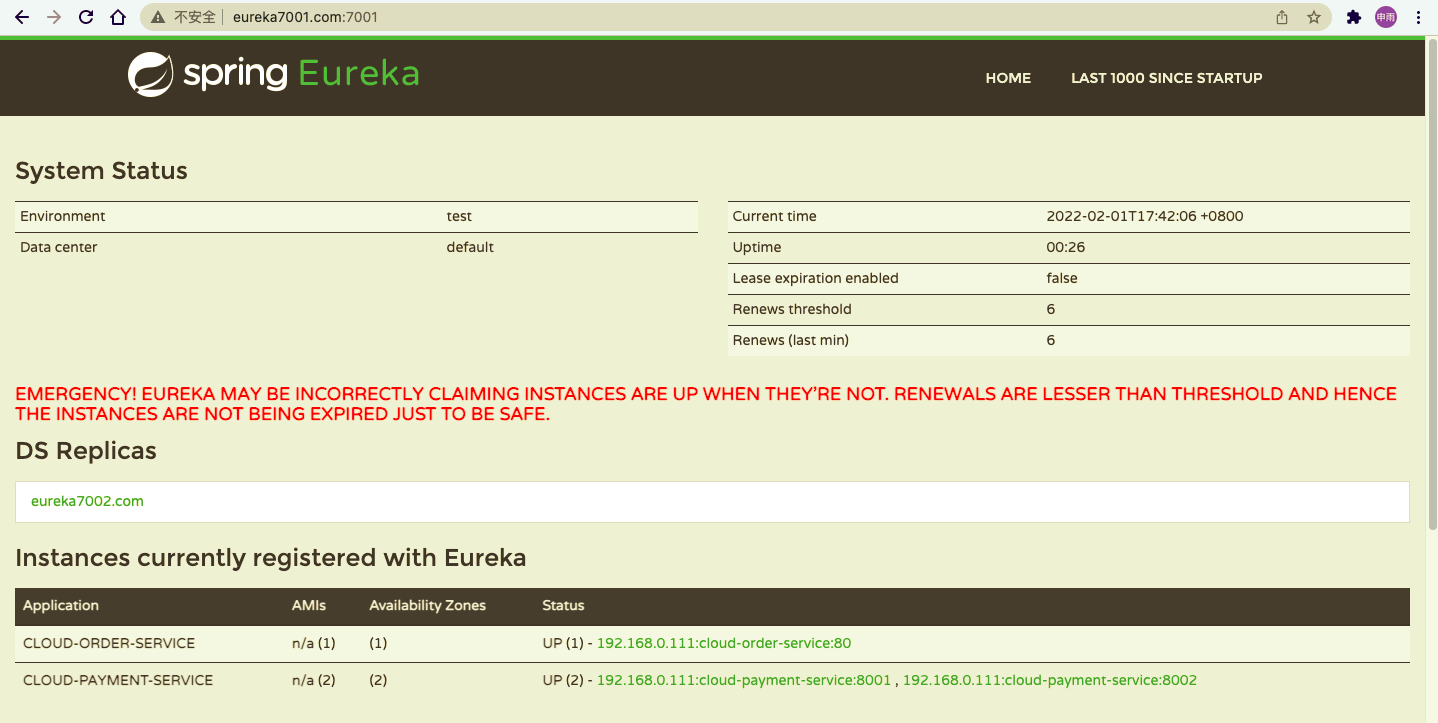Click the System Status heading
The image size is (1438, 723).
pos(101,171)
